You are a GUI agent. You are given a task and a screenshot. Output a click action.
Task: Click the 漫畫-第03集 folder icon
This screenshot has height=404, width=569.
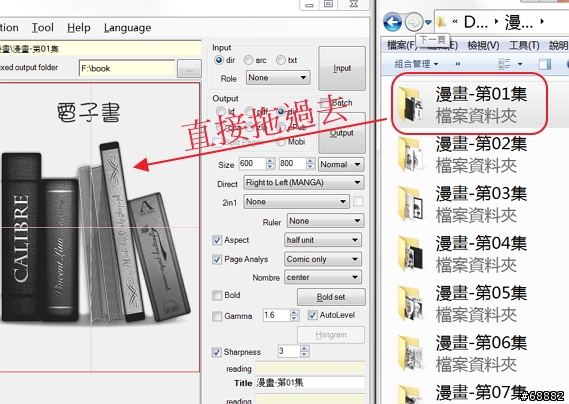[x=411, y=204]
